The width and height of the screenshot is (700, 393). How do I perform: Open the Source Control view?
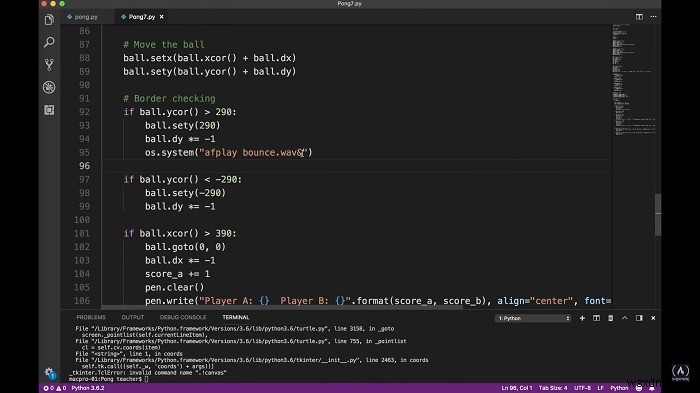coord(49,64)
